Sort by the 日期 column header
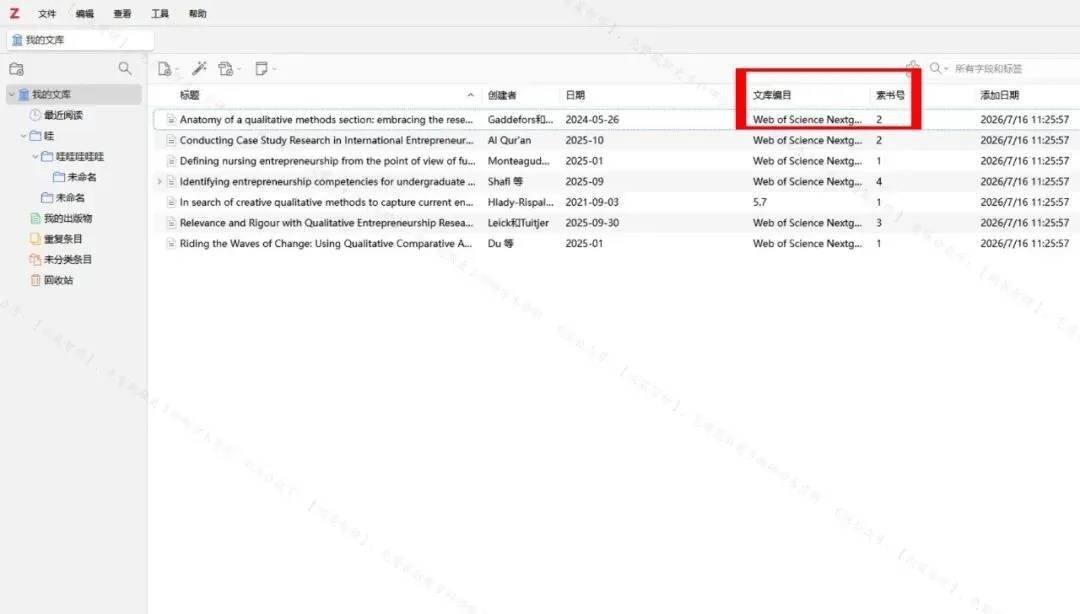Viewport: 1080px width, 614px height. coord(575,95)
